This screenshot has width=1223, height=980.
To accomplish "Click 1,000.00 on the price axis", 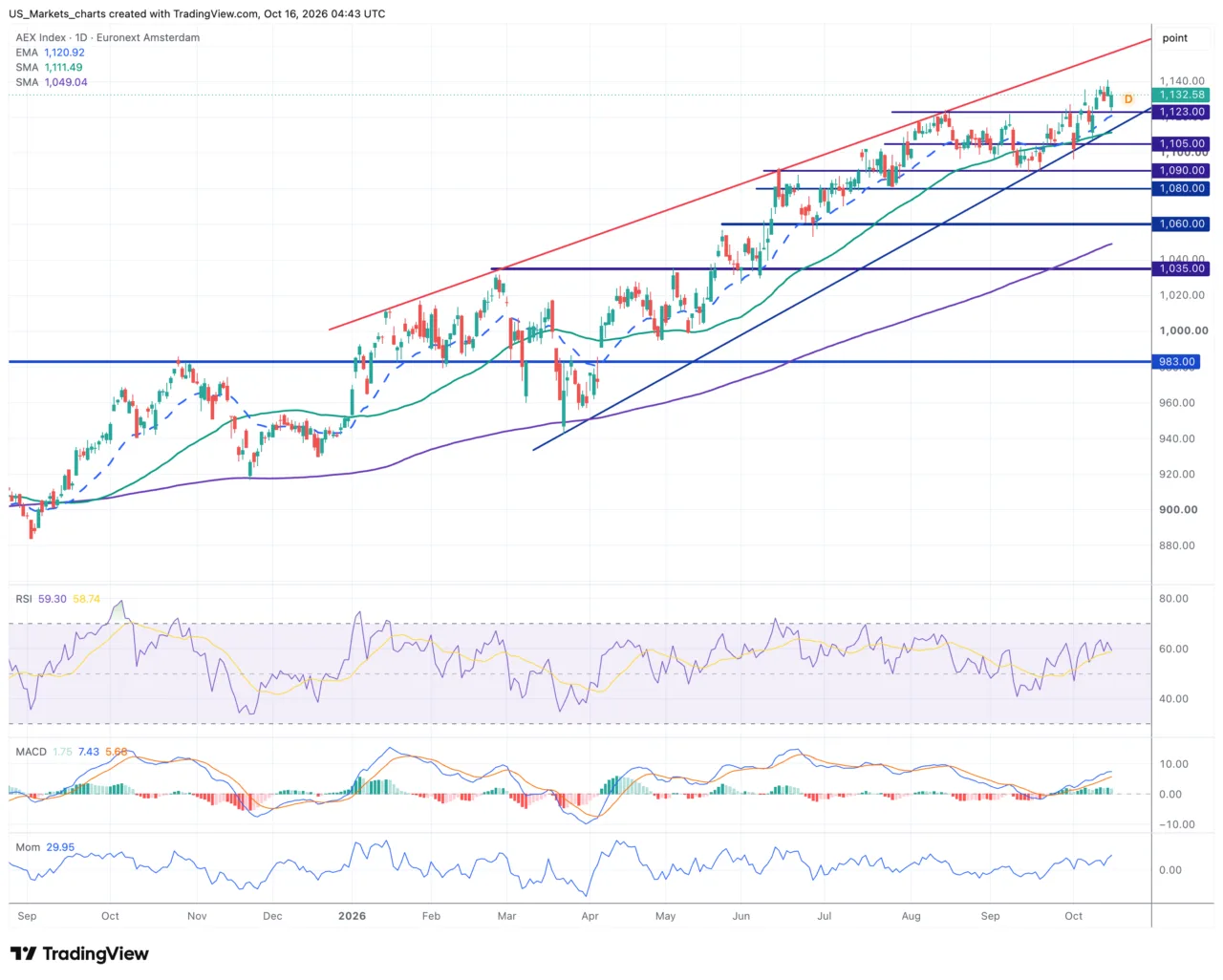I will pos(1184,330).
